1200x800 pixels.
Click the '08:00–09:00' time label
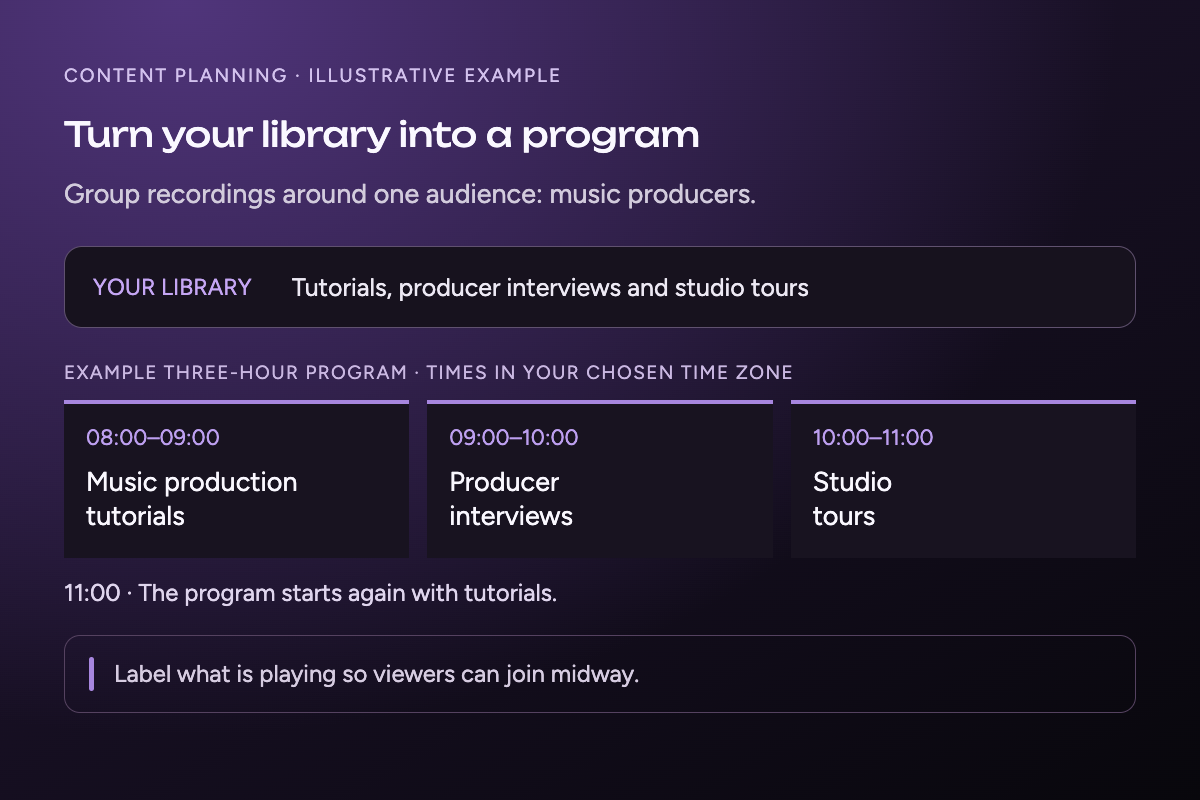click(x=153, y=437)
